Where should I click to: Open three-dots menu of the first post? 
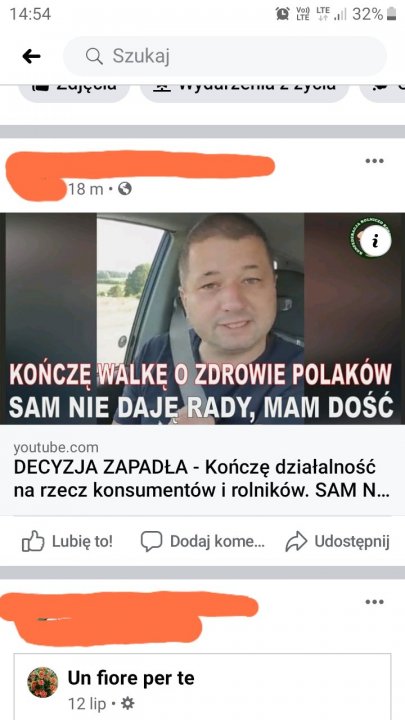[x=374, y=161]
